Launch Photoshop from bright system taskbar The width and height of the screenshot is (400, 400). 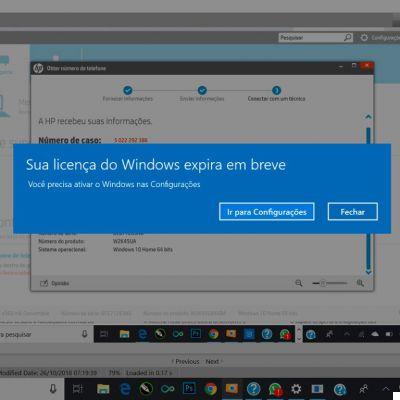[x=189, y=388]
